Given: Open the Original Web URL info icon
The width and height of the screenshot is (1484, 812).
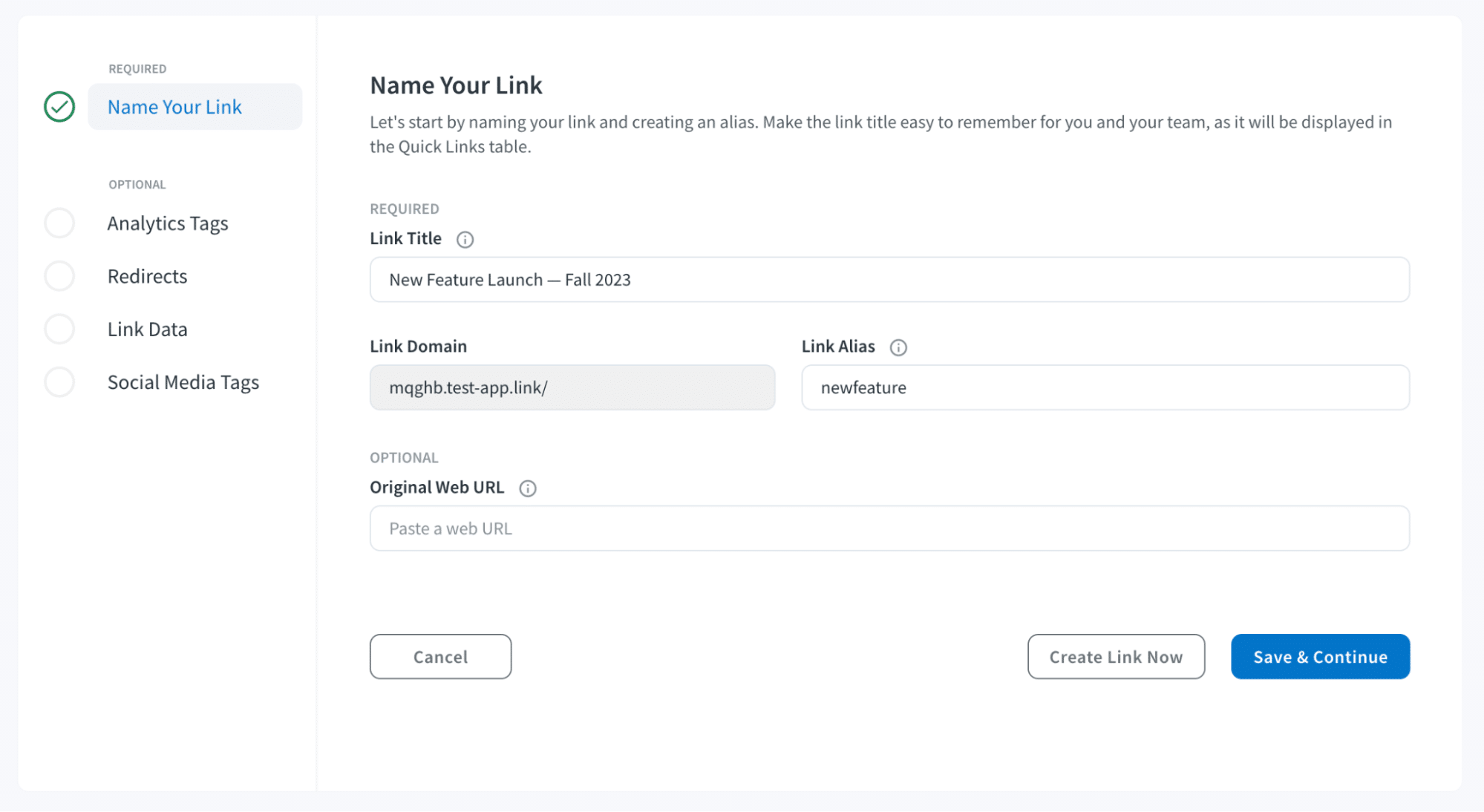Looking at the screenshot, I should (x=528, y=488).
